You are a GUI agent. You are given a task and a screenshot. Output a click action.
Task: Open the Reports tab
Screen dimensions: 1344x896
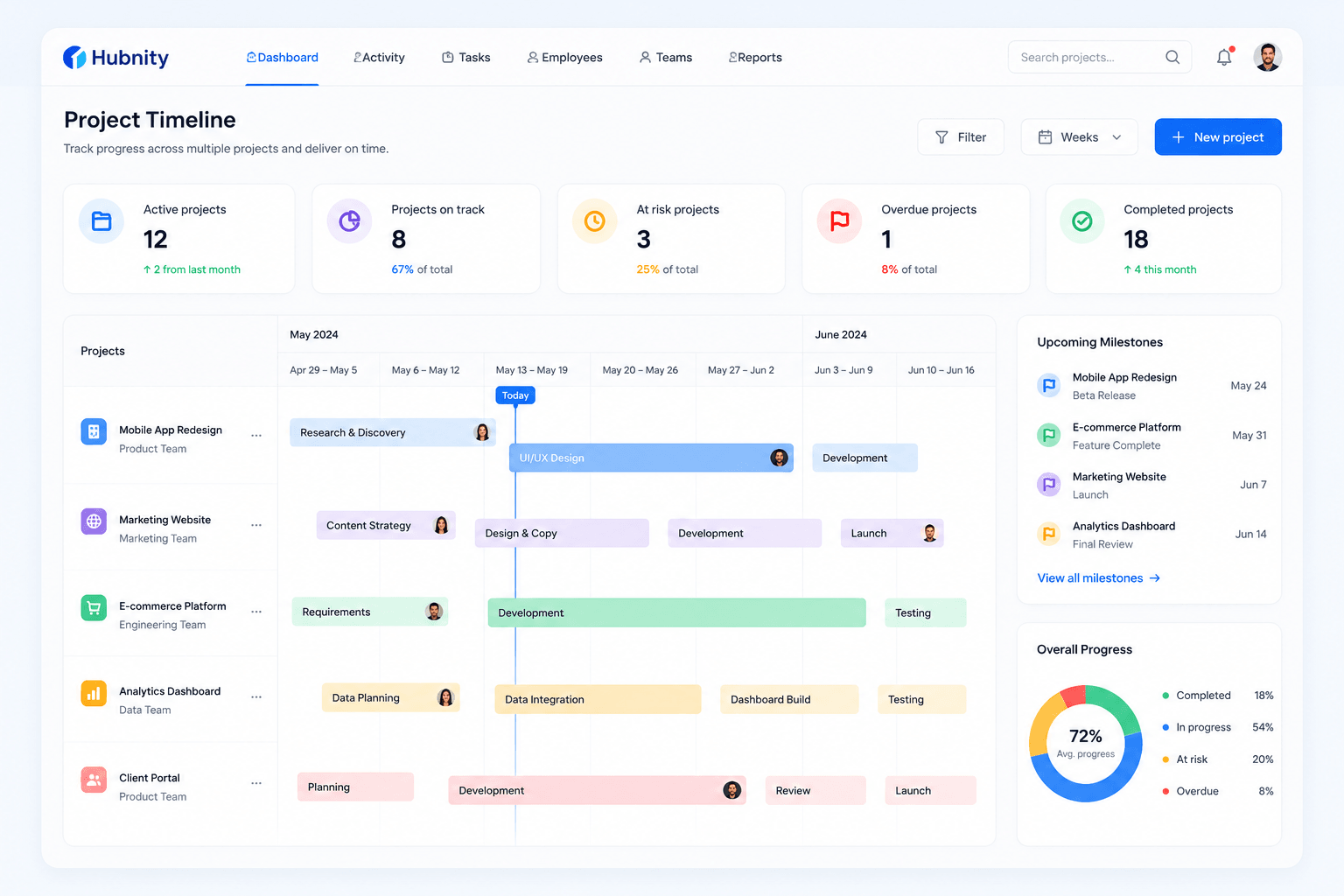755,58
